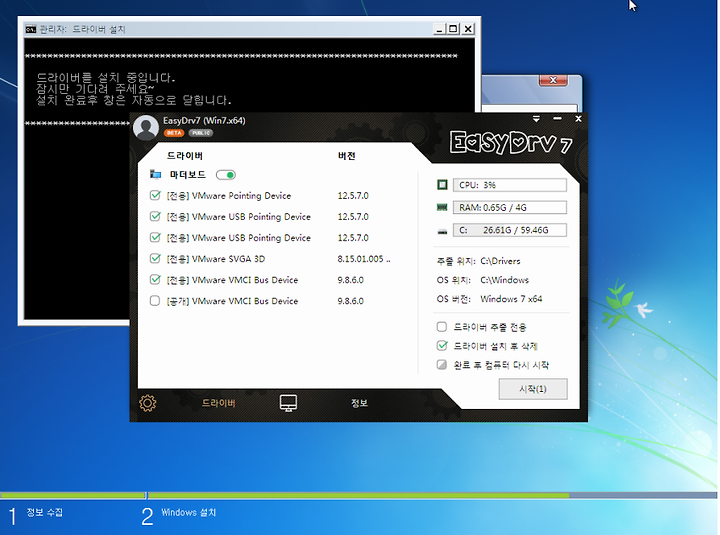Close the EasyDrv7 window

(579, 119)
